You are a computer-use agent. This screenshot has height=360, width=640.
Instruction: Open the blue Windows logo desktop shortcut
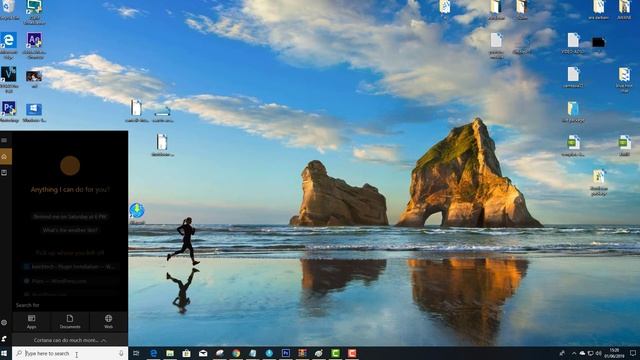(34, 112)
